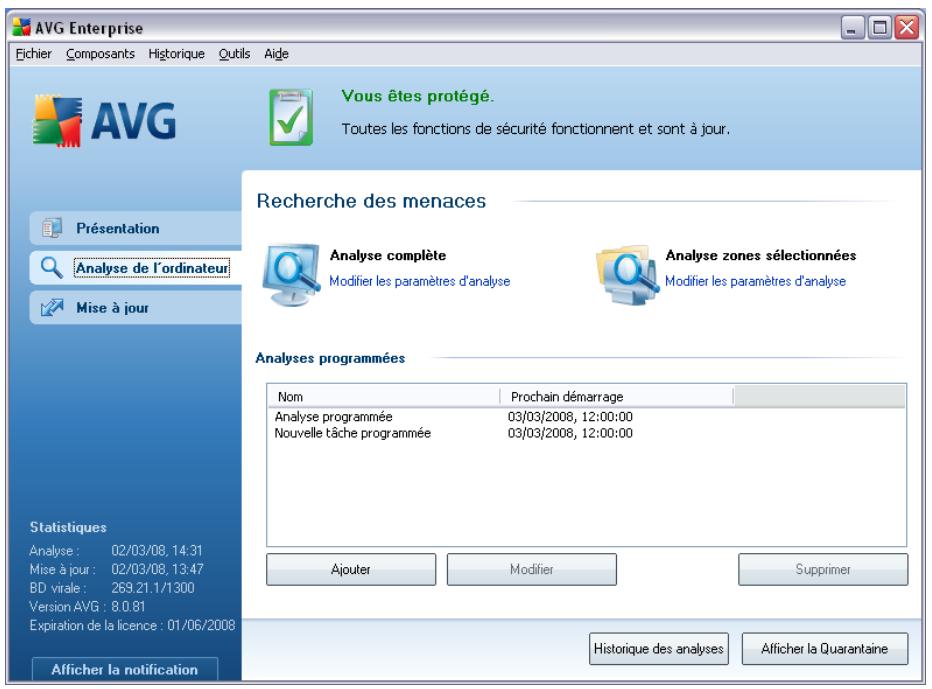Click the 'Vous êtes protégé.' status text
Viewport: 932px width, 689px height.
417,96
